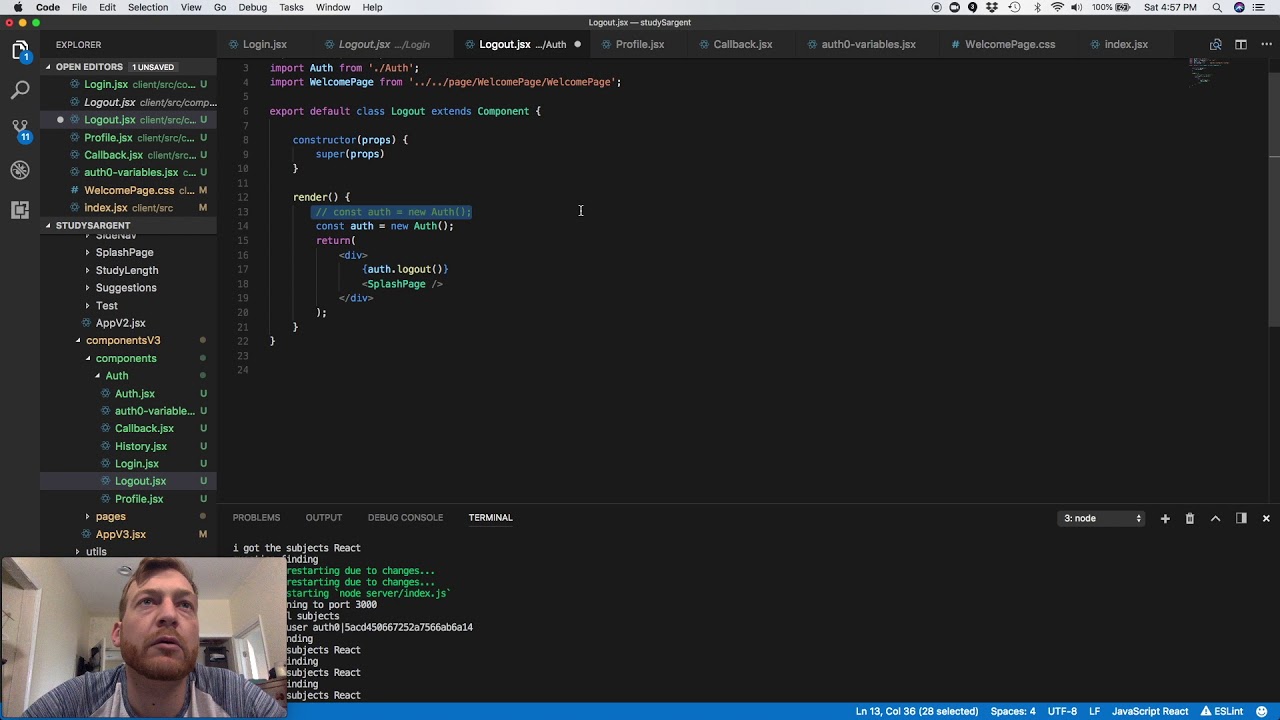Open Siri from the macOS menu bar
1280x720 pixels.
(1240, 7)
